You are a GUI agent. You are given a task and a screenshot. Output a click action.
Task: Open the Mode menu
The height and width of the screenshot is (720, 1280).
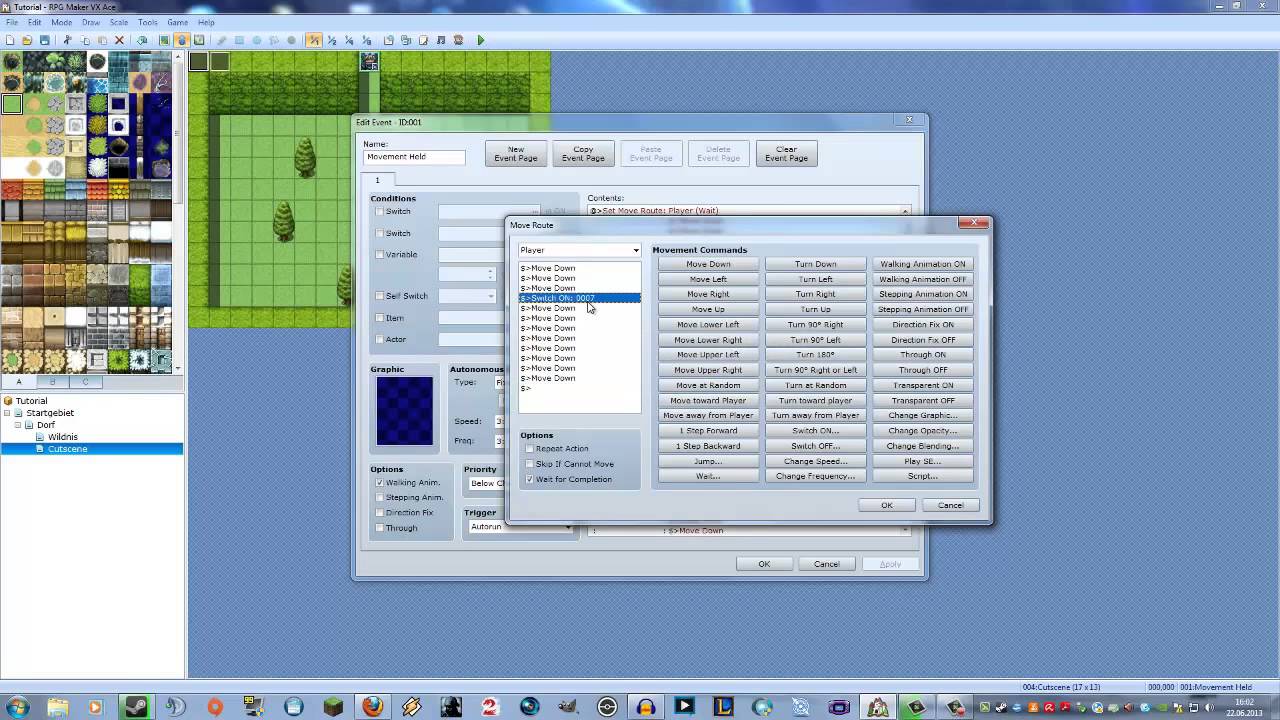click(x=62, y=22)
